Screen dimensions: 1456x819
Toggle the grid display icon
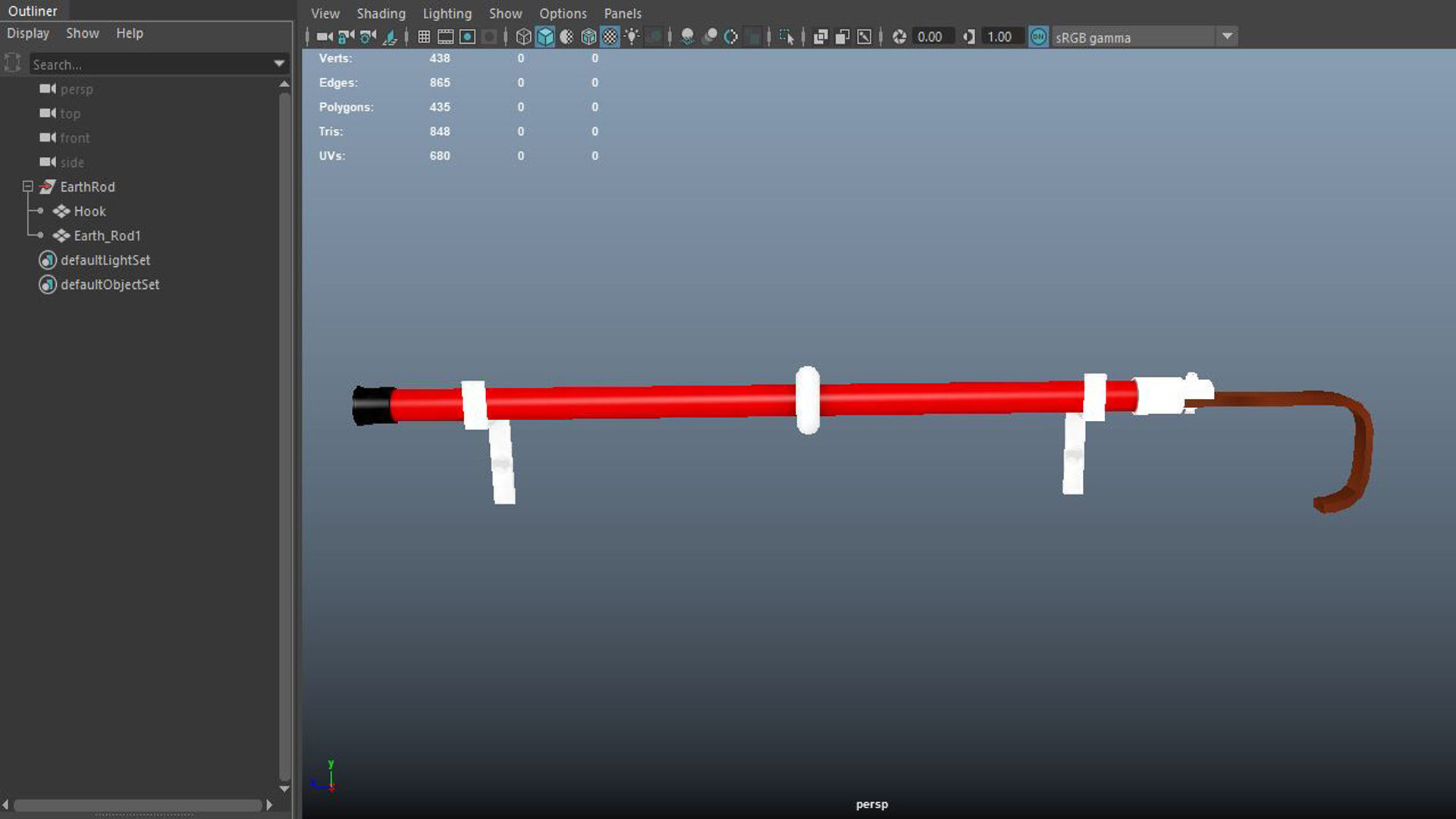tap(424, 36)
